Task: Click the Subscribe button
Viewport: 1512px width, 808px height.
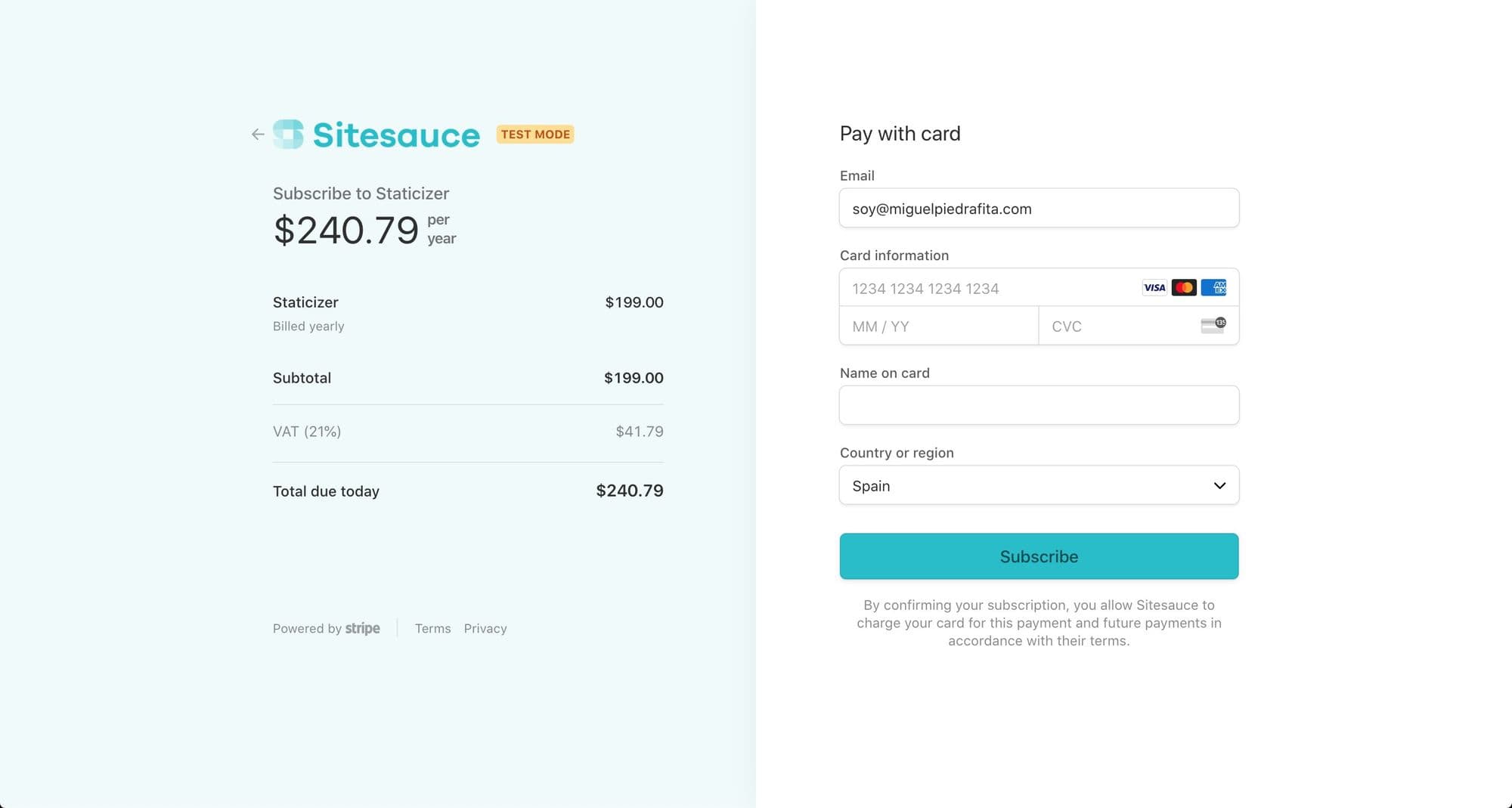Action: [1039, 556]
